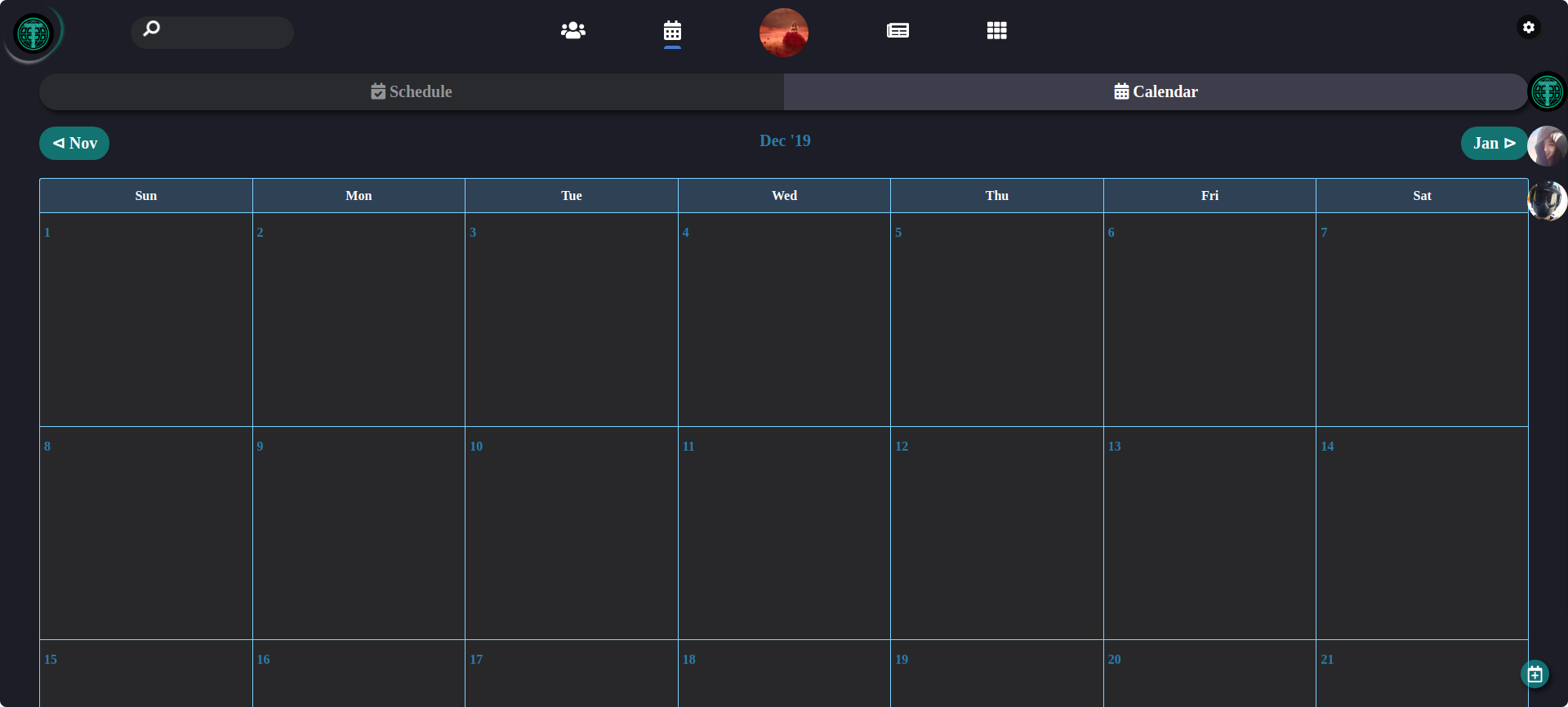The image size is (1568, 707).
Task: Click the Wed column header
Action: tap(784, 196)
